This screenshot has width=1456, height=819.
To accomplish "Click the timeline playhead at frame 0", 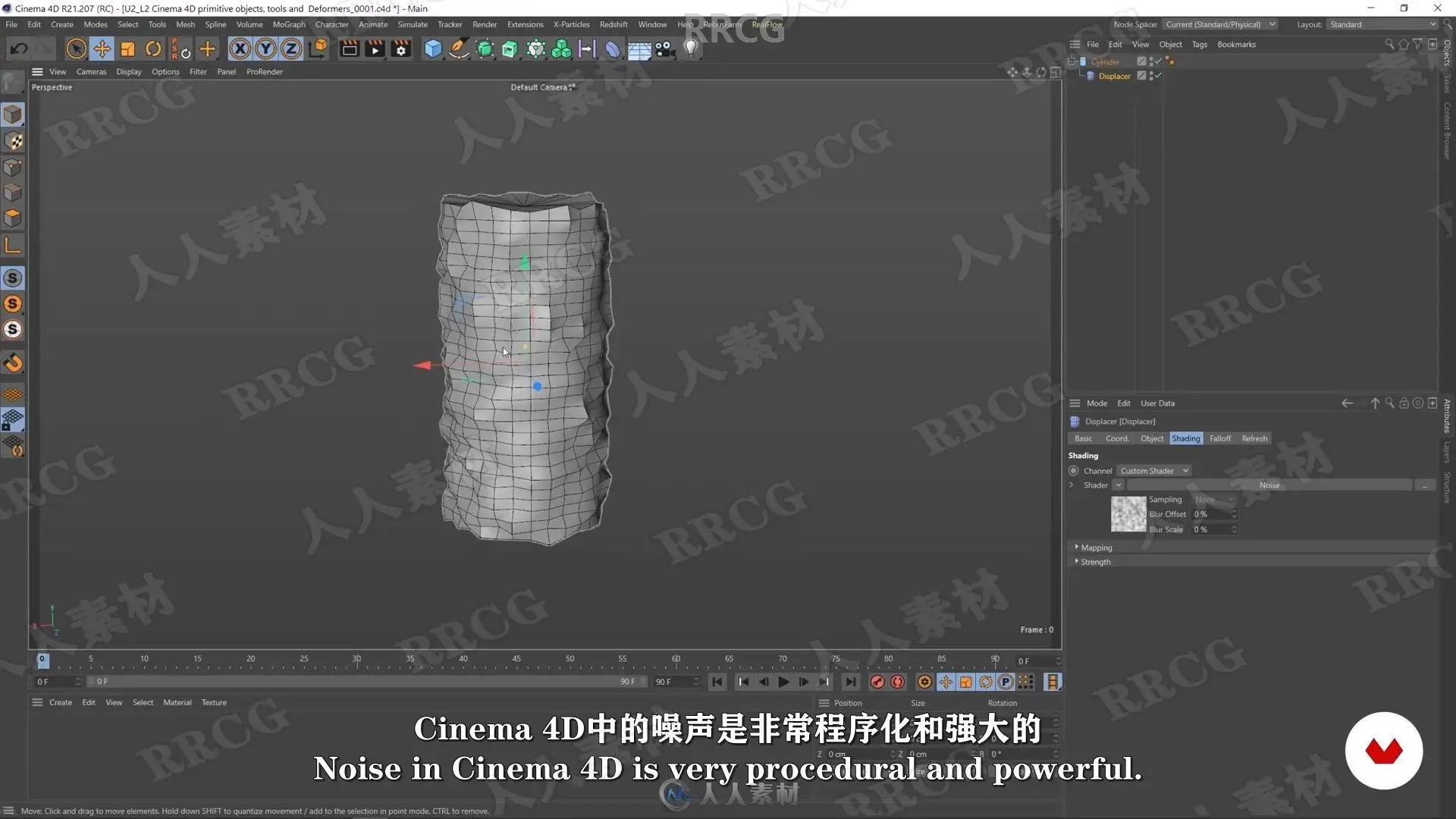I will coord(42,660).
